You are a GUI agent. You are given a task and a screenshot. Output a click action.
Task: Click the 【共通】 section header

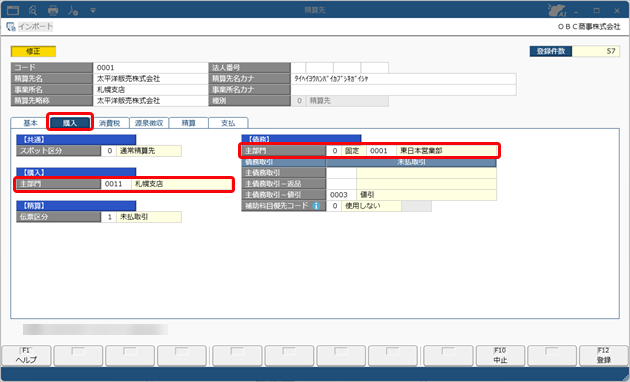coord(76,140)
